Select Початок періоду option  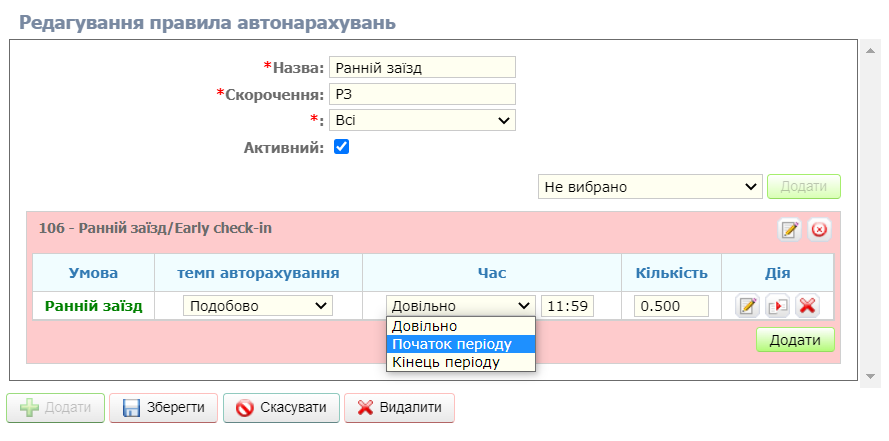(x=461, y=344)
